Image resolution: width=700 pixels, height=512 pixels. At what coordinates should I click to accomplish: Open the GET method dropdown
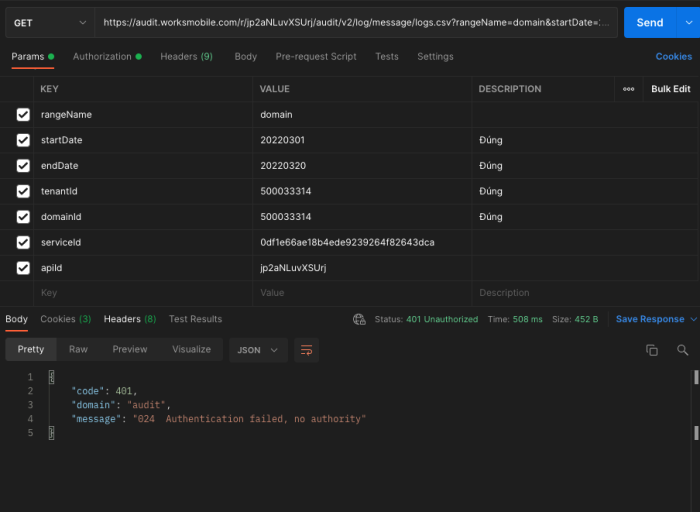50,23
